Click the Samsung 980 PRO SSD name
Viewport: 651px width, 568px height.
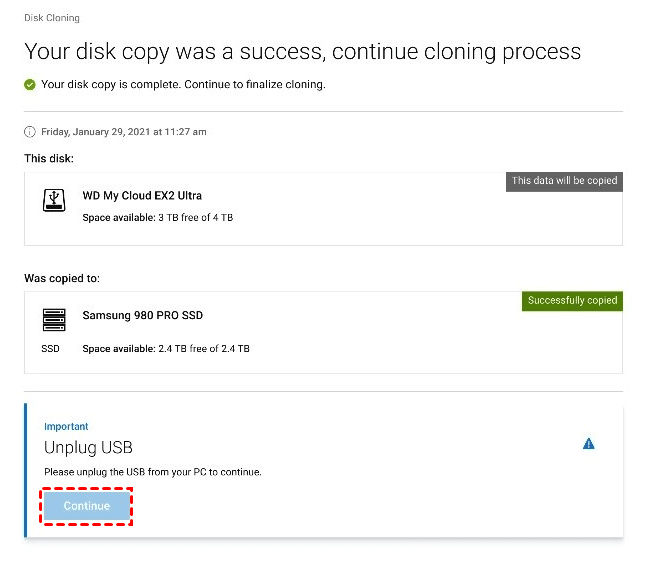[x=142, y=316]
